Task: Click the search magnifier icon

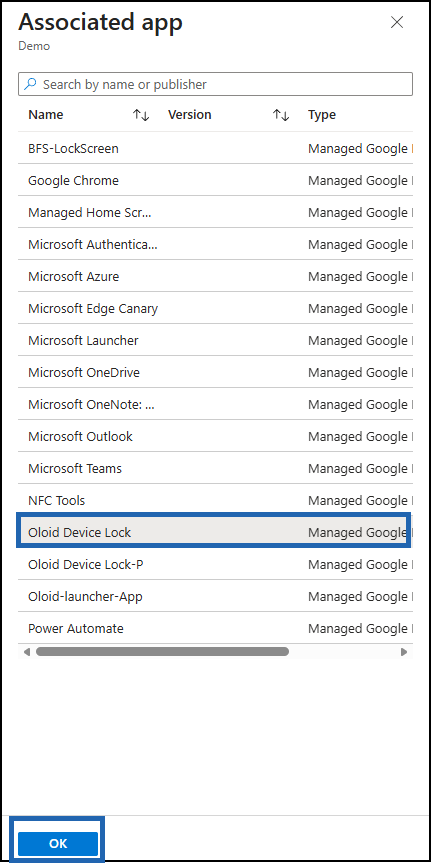Action: pyautogui.click(x=31, y=84)
